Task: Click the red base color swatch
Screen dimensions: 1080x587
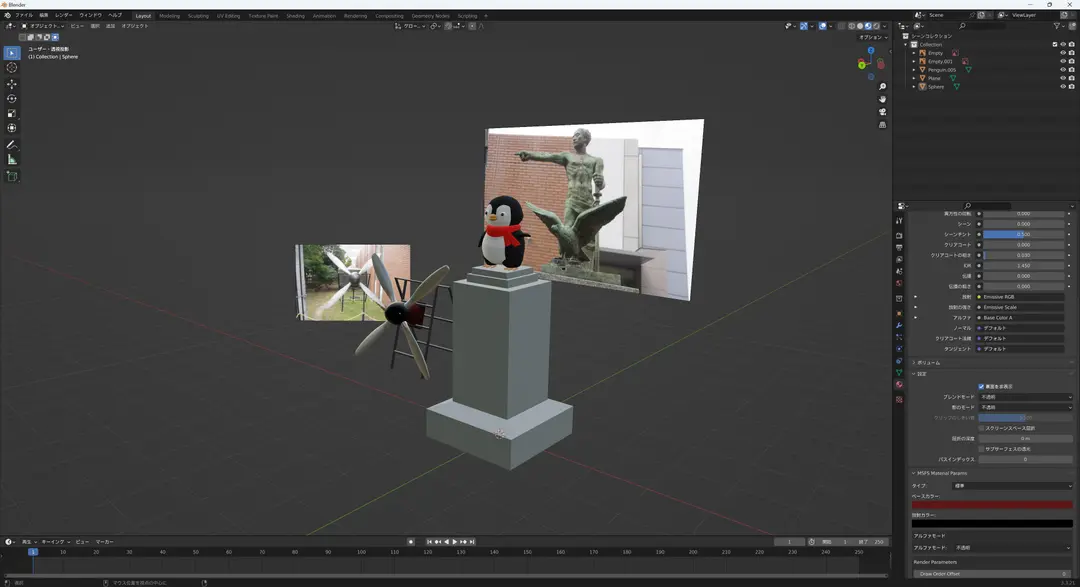Action: click(x=992, y=505)
